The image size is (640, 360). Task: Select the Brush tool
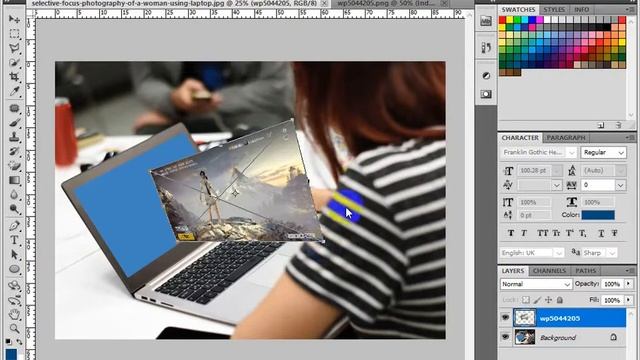pos(14,122)
